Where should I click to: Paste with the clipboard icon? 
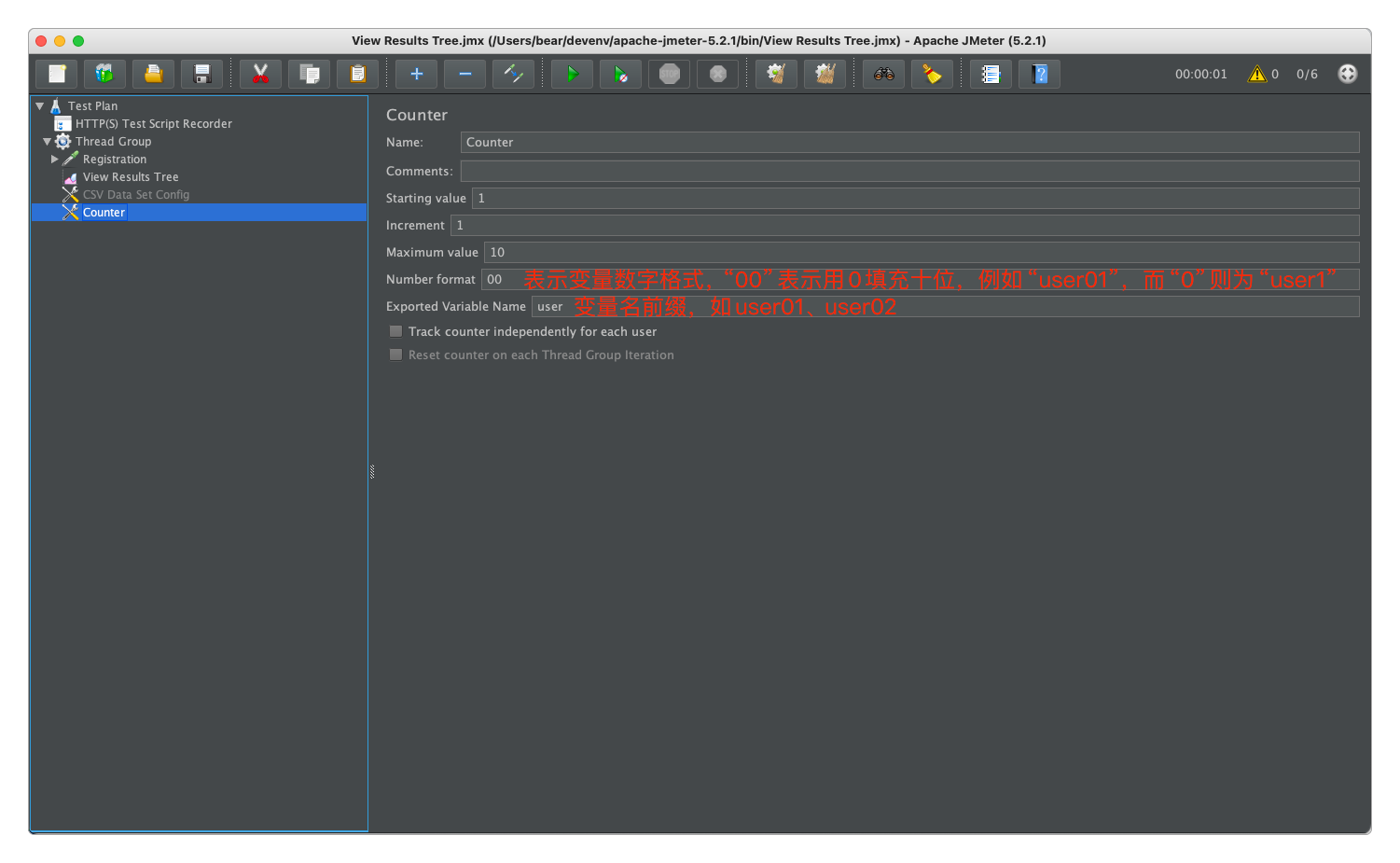[x=357, y=74]
